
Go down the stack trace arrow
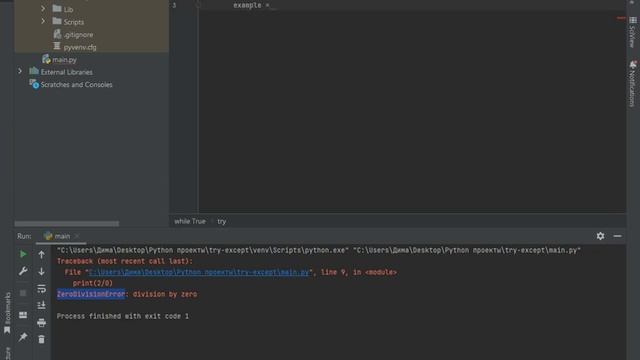pyautogui.click(x=42, y=271)
